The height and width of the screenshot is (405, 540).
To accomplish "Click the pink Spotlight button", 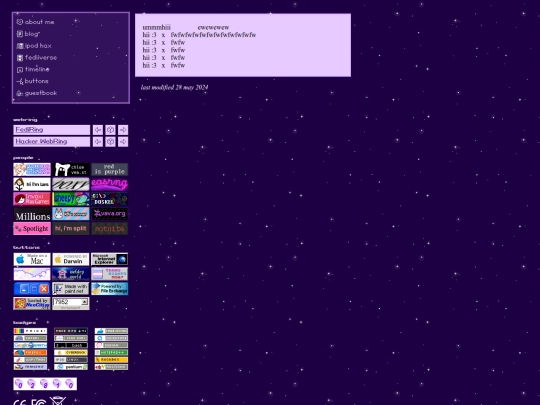I will coord(32,229).
